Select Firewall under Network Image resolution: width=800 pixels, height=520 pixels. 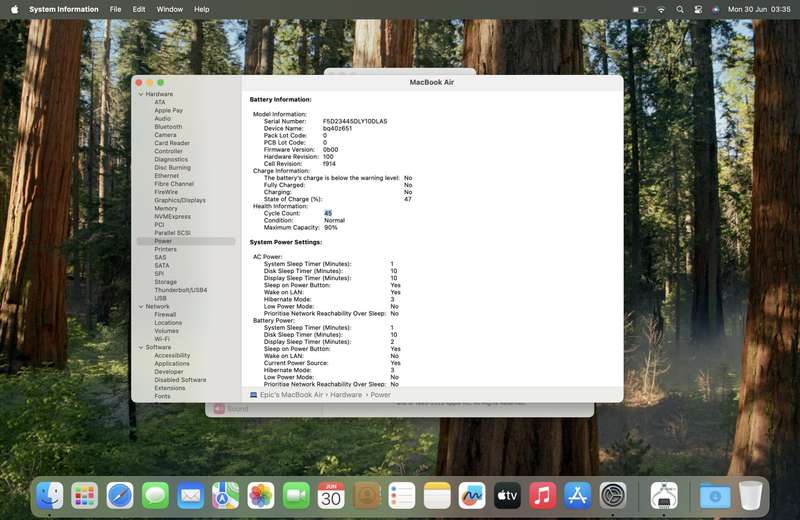pyautogui.click(x=165, y=314)
